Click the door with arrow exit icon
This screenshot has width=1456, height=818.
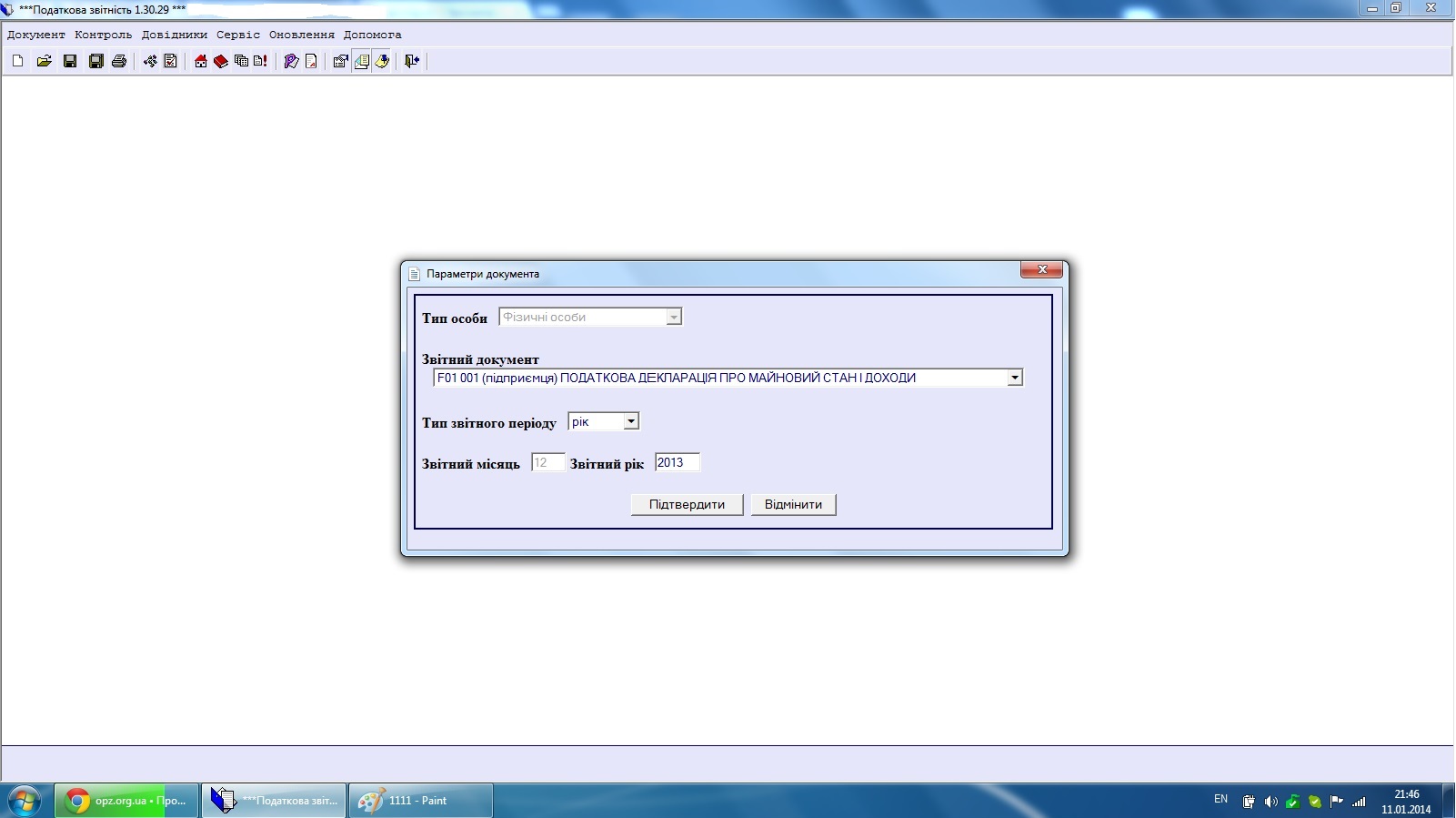(x=412, y=61)
